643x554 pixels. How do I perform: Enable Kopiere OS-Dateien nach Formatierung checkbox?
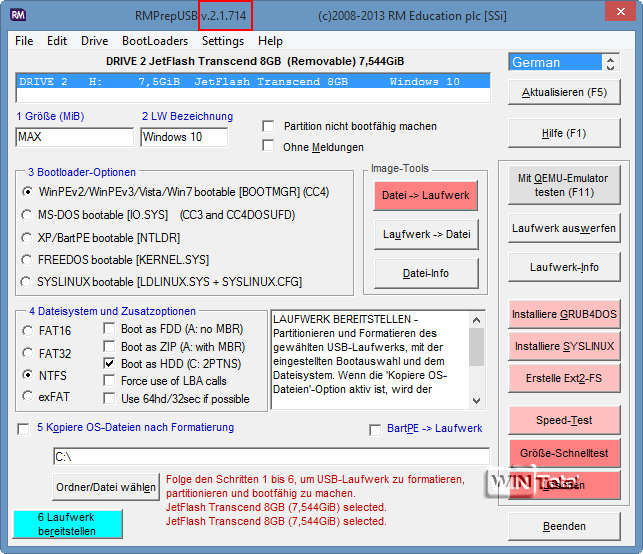point(23,429)
